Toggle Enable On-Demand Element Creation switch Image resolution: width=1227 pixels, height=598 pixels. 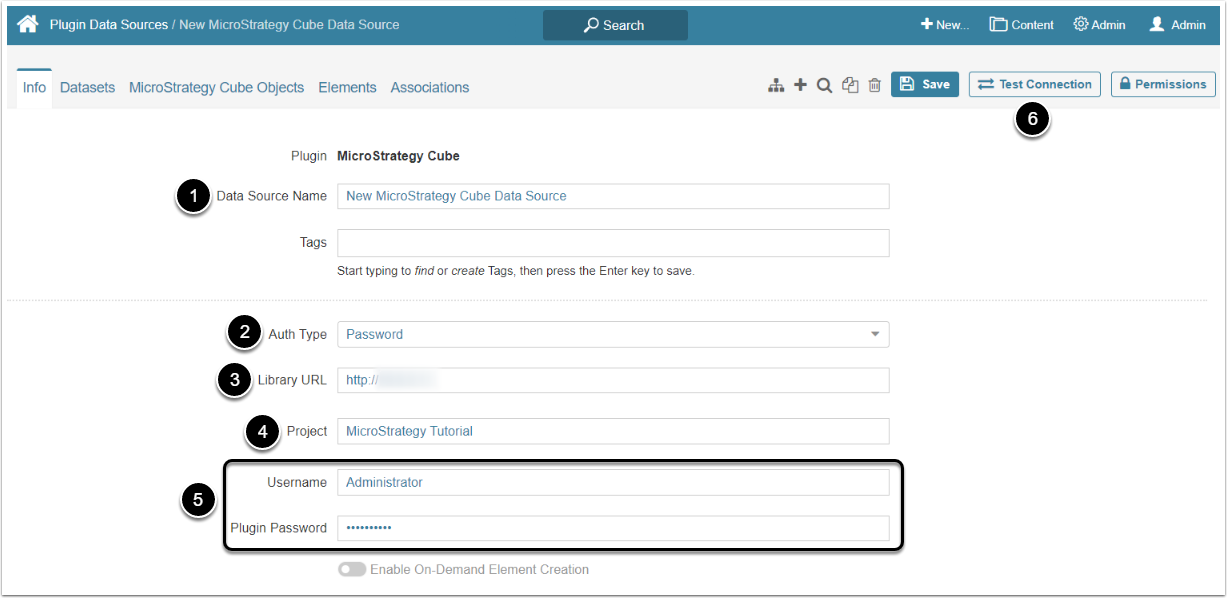coord(352,569)
